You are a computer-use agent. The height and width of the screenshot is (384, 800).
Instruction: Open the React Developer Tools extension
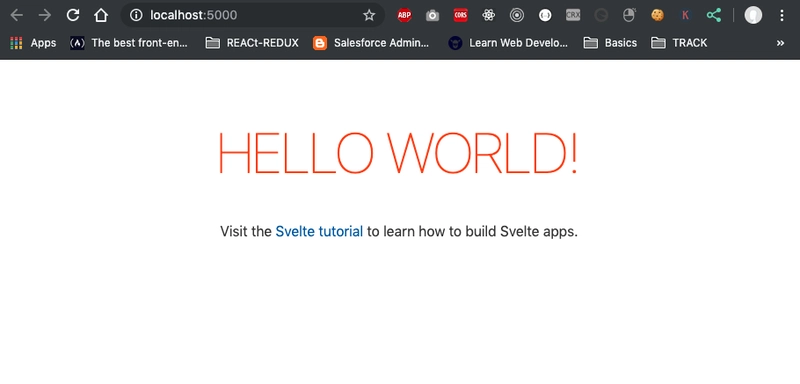pos(488,15)
